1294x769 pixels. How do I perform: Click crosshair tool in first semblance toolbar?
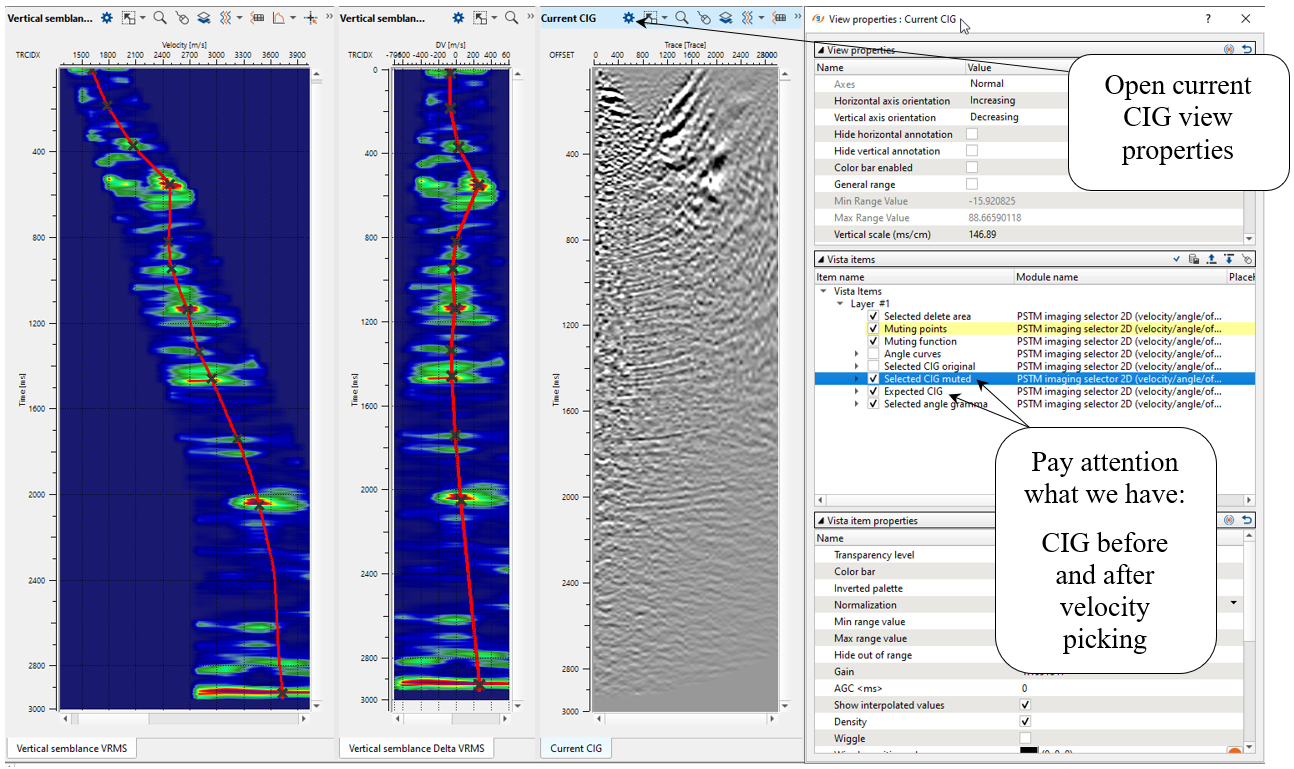311,18
